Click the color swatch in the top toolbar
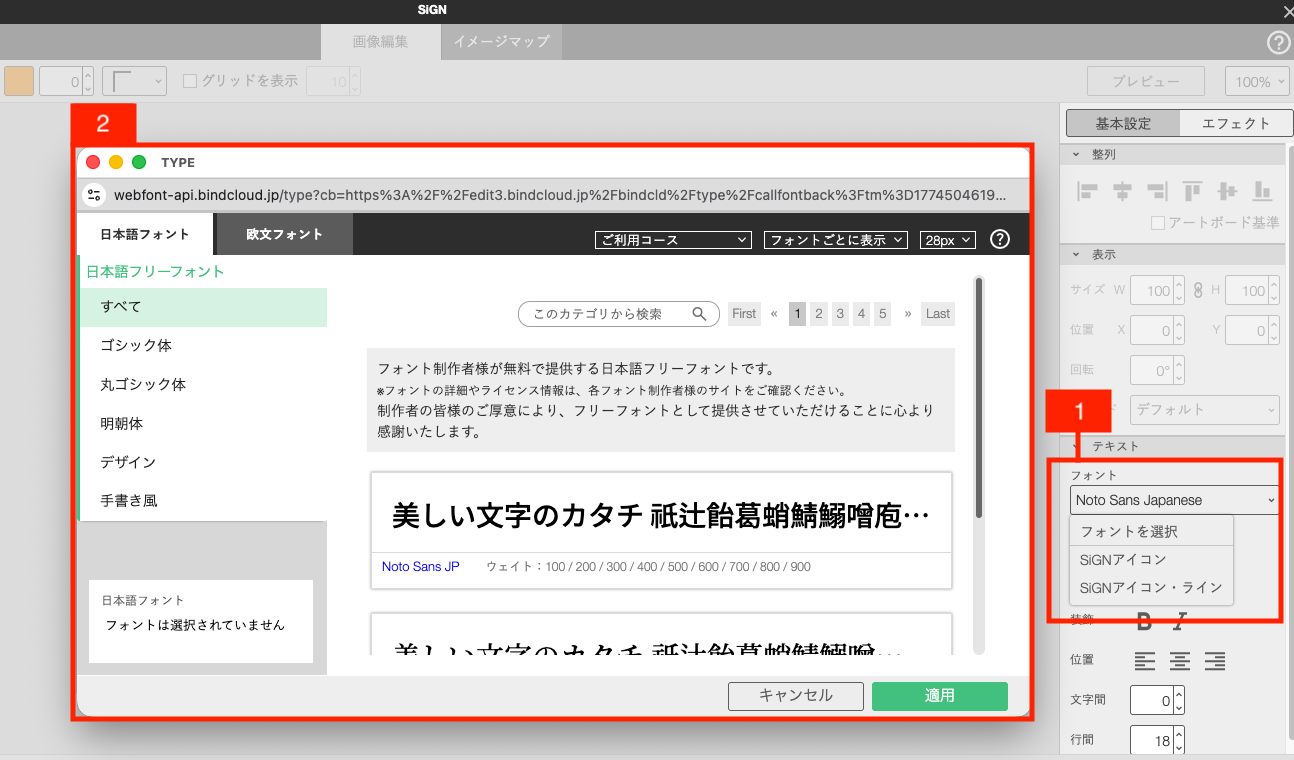Image resolution: width=1294 pixels, height=760 pixels. [18, 80]
